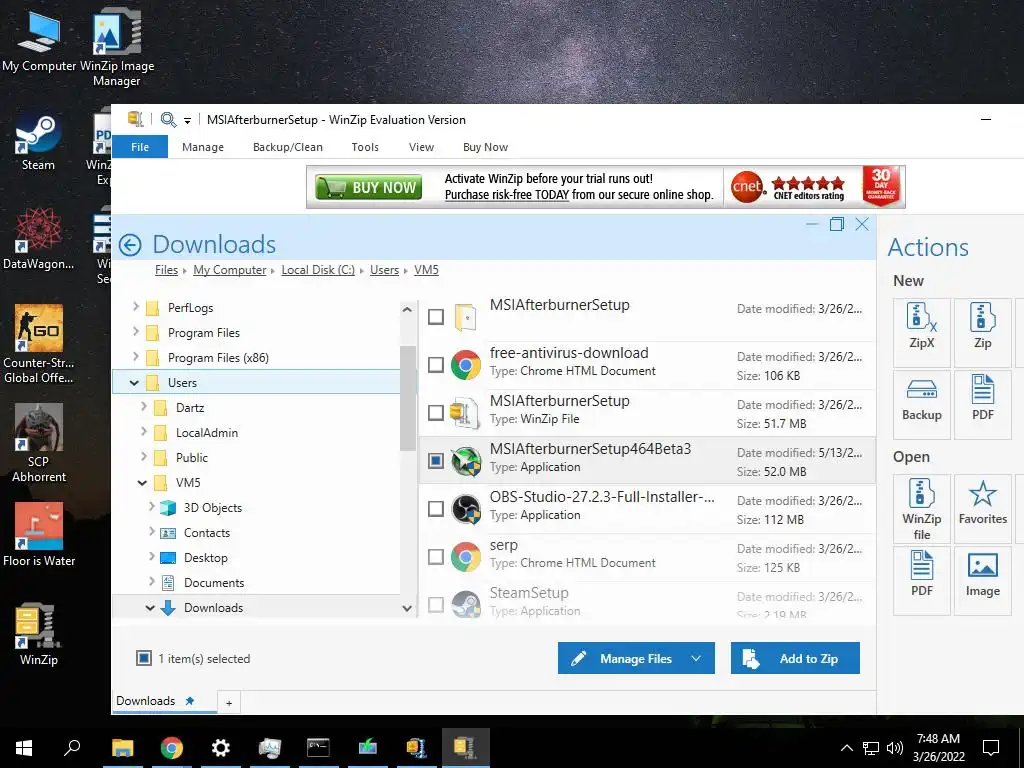Check the MSIAfterburnerSetup WinZip File checkbox

click(436, 413)
